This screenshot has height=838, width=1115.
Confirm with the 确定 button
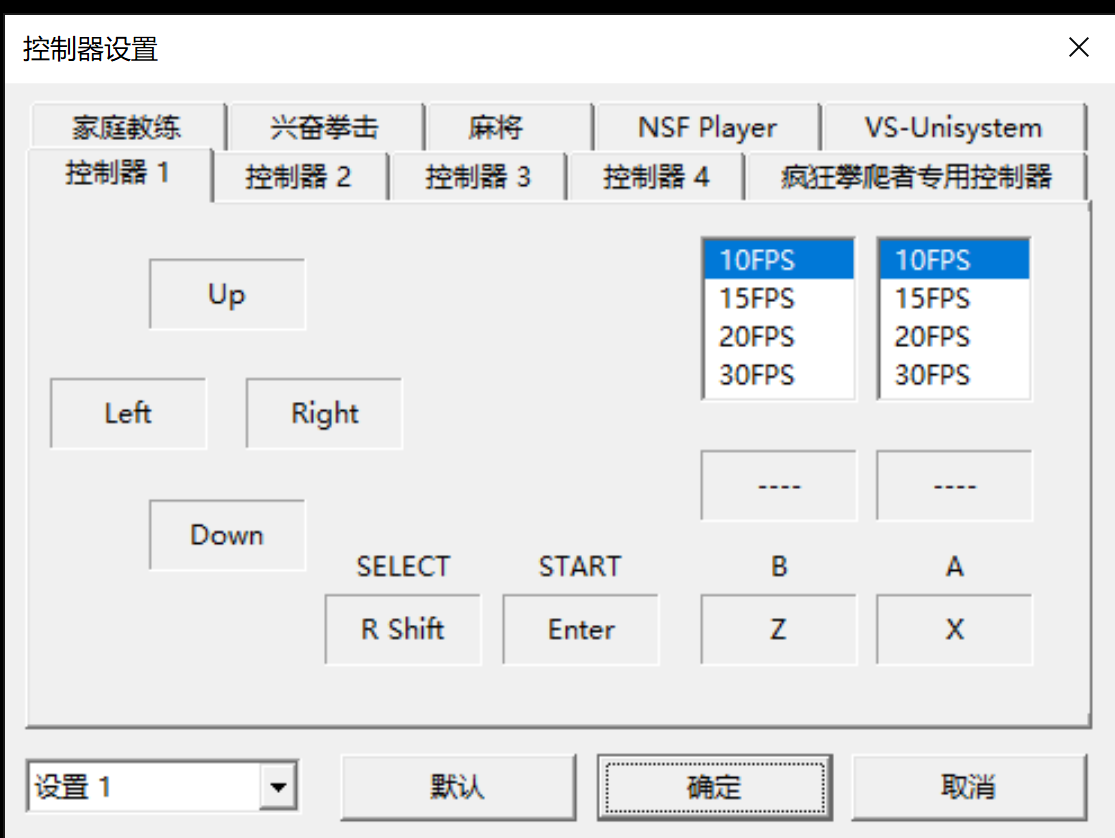tap(715, 787)
